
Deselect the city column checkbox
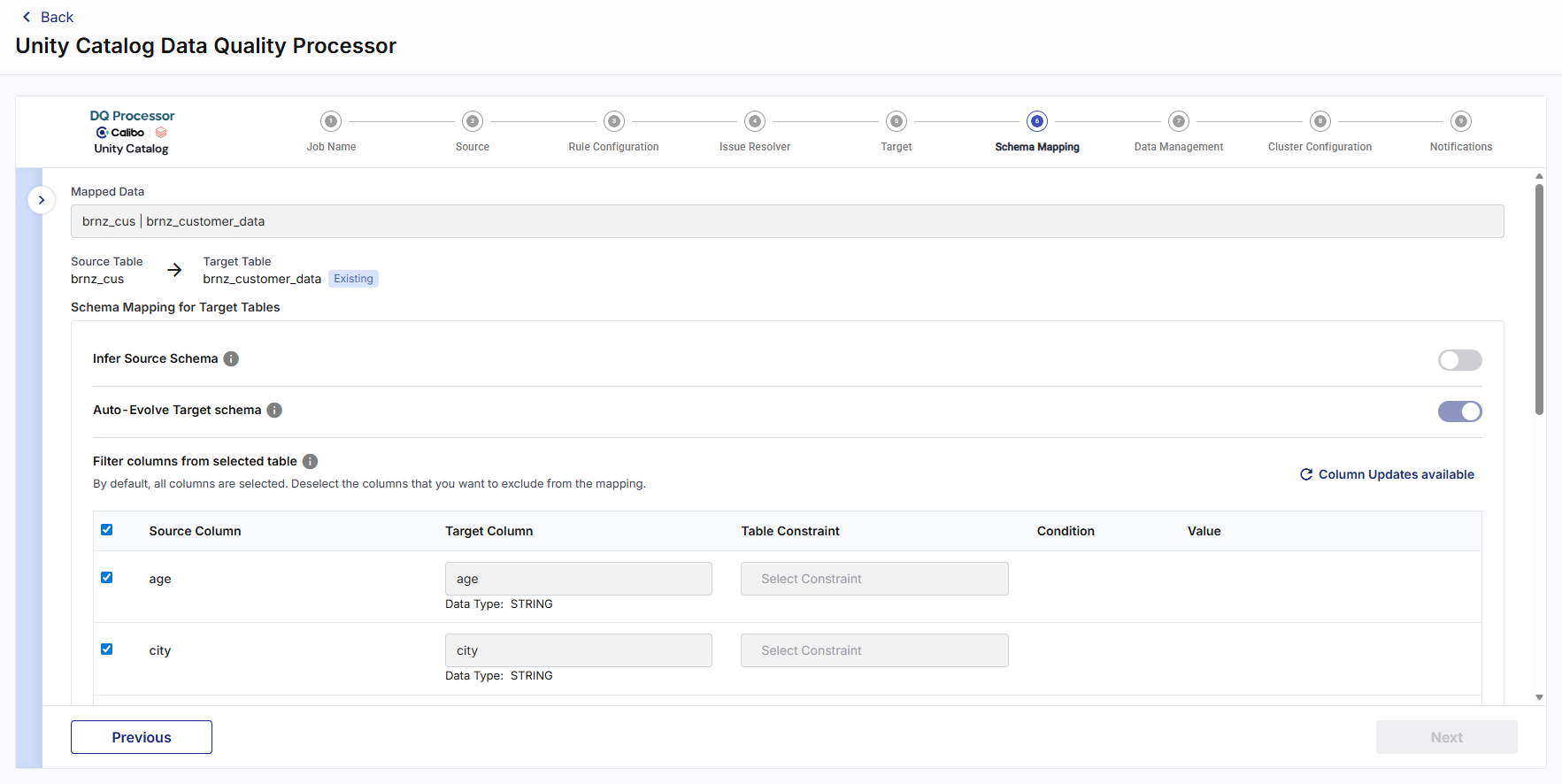107,649
